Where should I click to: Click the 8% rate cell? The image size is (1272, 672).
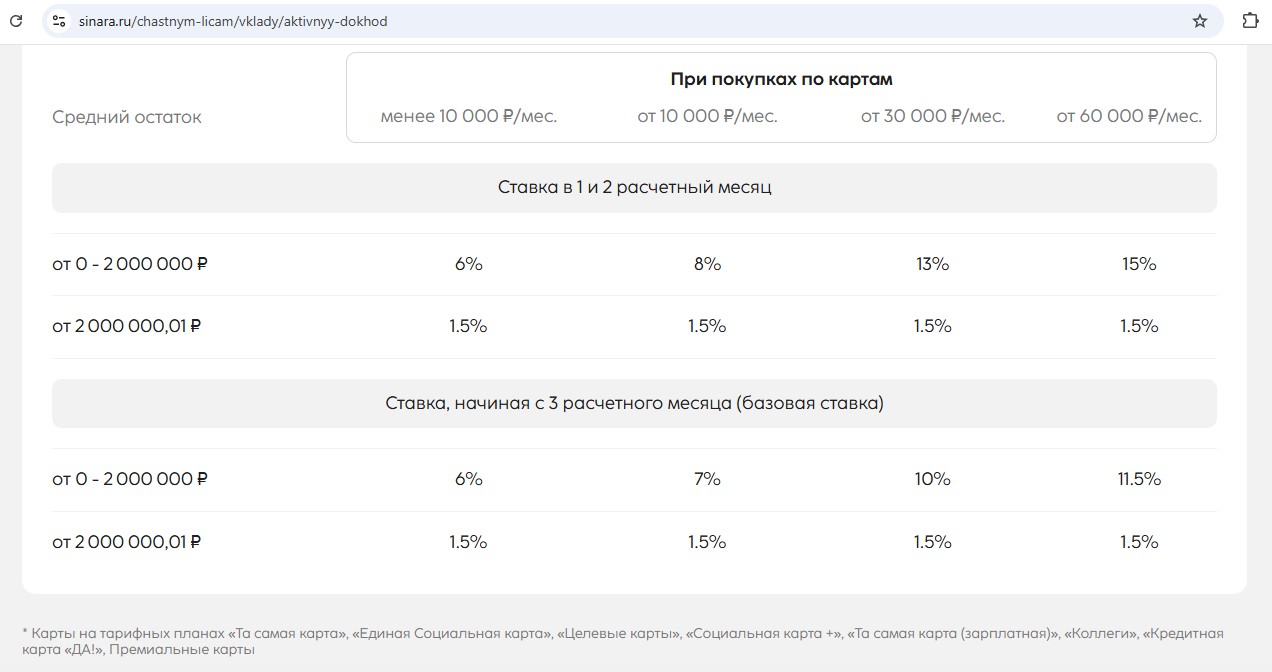(x=707, y=264)
